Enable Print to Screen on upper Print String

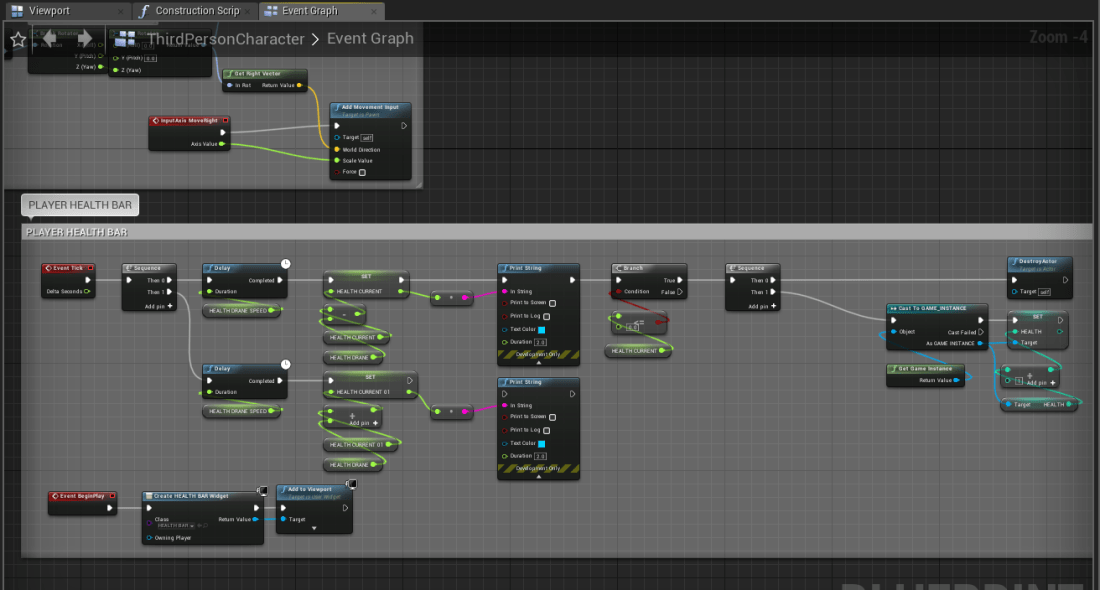tap(553, 303)
